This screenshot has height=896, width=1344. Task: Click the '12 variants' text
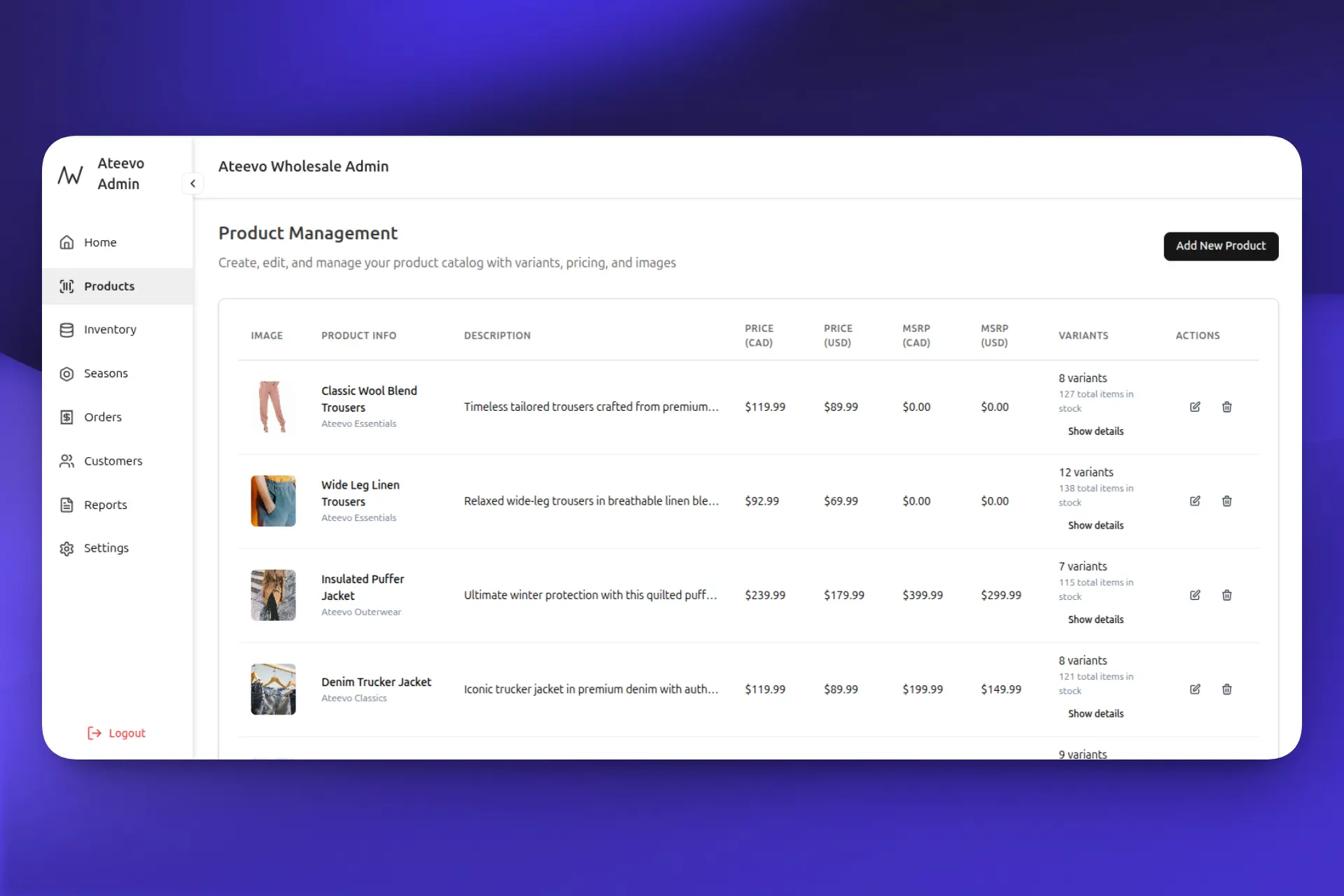[1086, 472]
